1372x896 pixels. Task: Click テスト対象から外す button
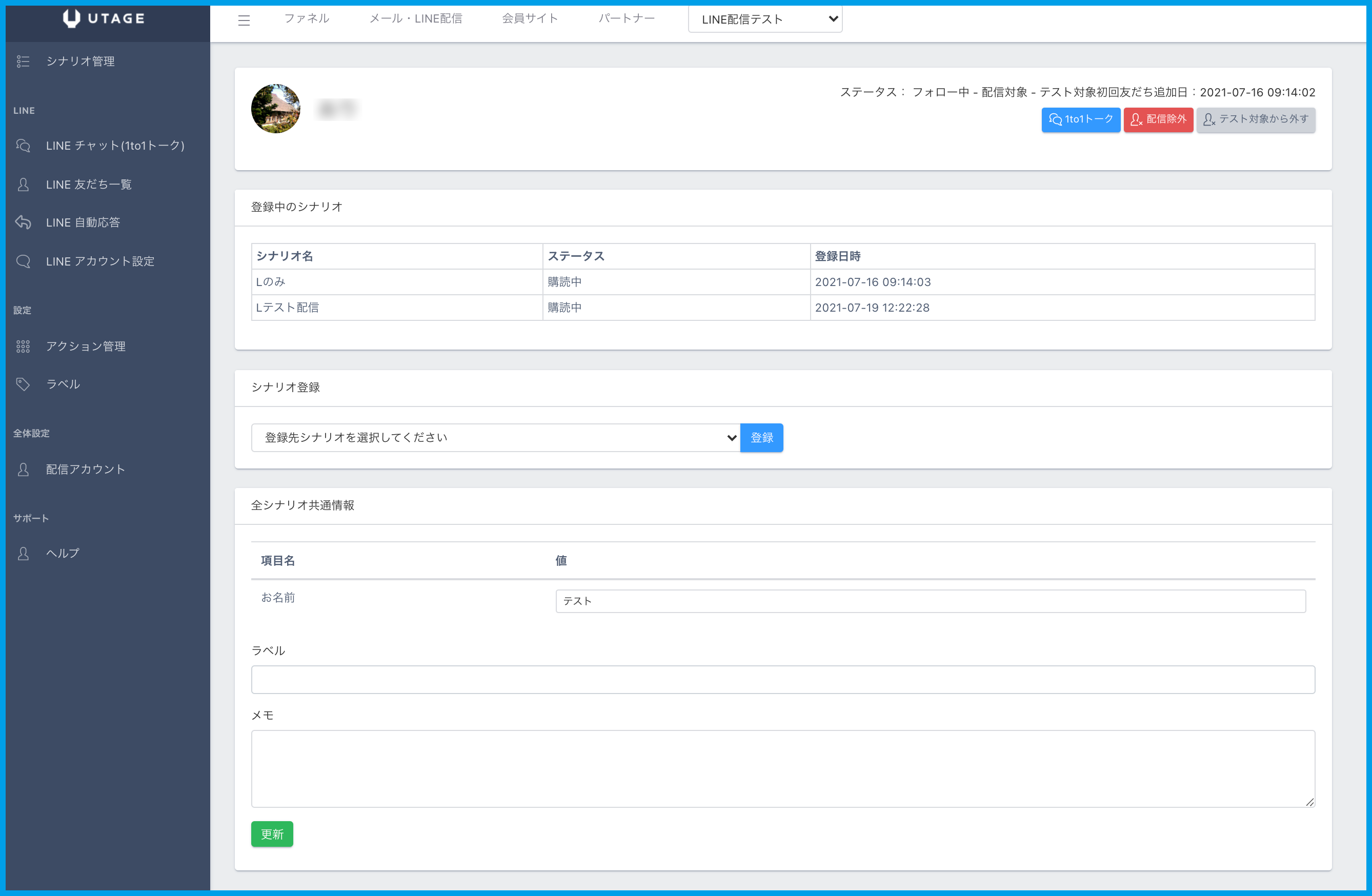click(x=1256, y=119)
